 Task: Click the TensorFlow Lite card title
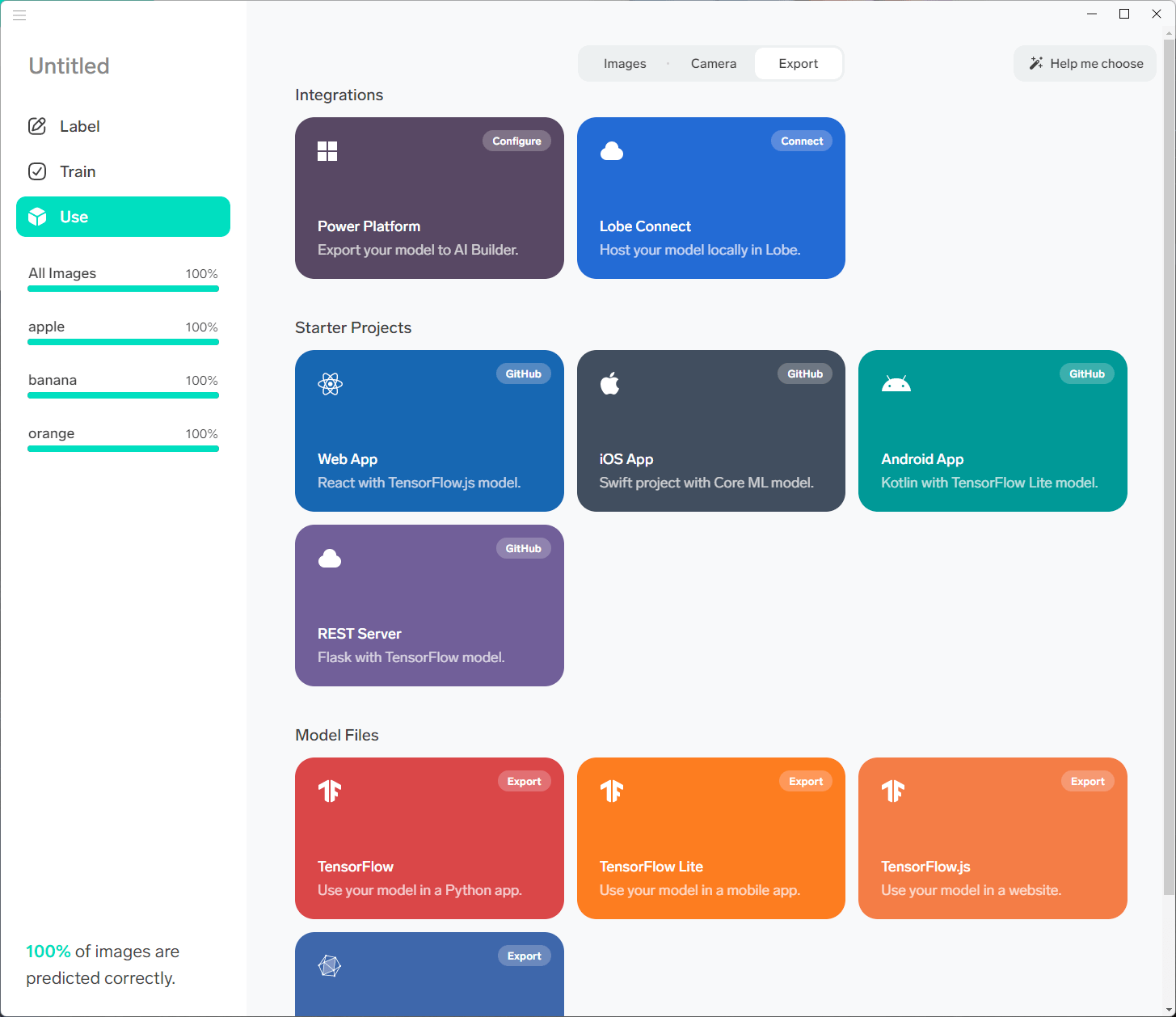(x=651, y=867)
